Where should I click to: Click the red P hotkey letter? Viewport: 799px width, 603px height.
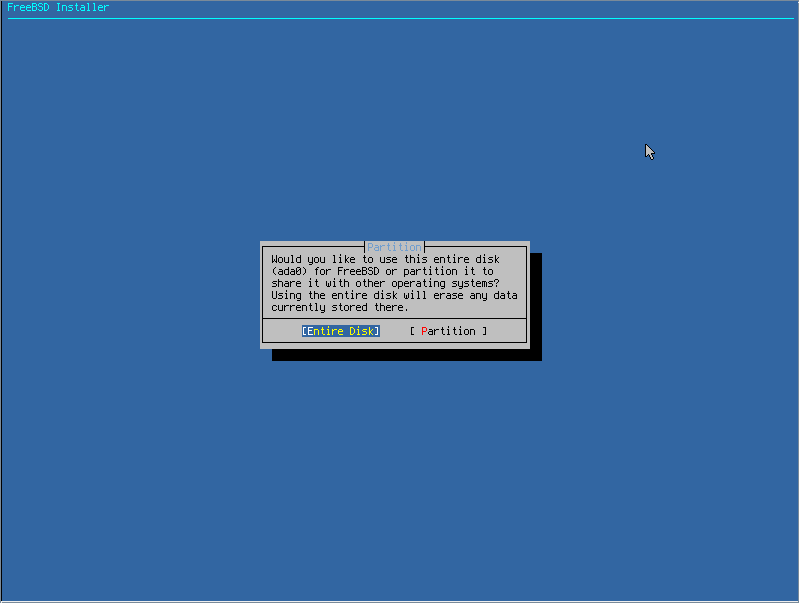(x=424, y=331)
